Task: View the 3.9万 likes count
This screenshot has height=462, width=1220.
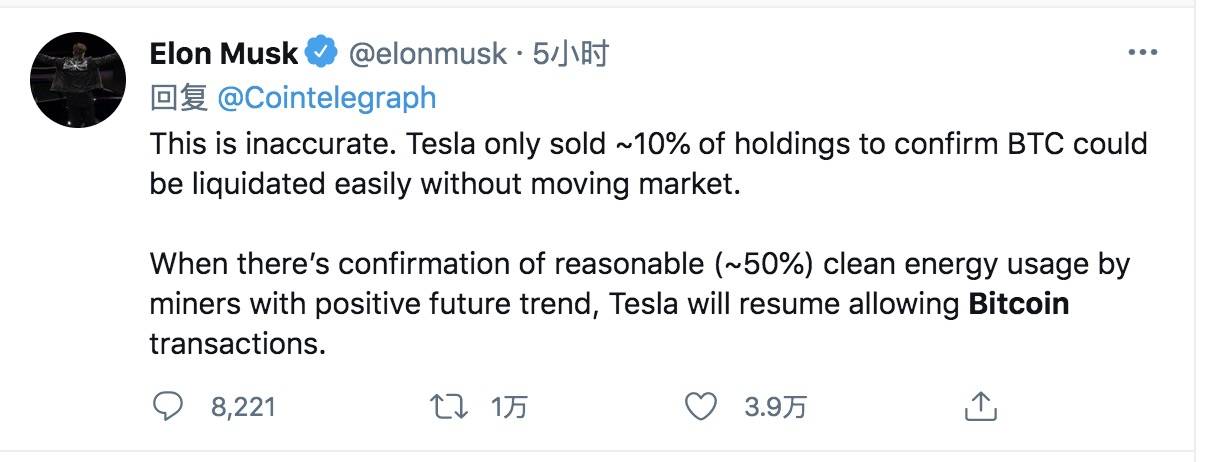Action: click(x=776, y=406)
